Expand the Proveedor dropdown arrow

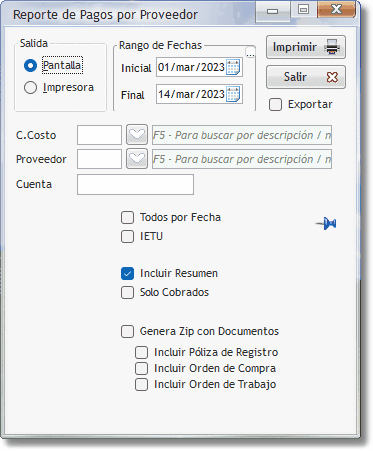(x=137, y=159)
